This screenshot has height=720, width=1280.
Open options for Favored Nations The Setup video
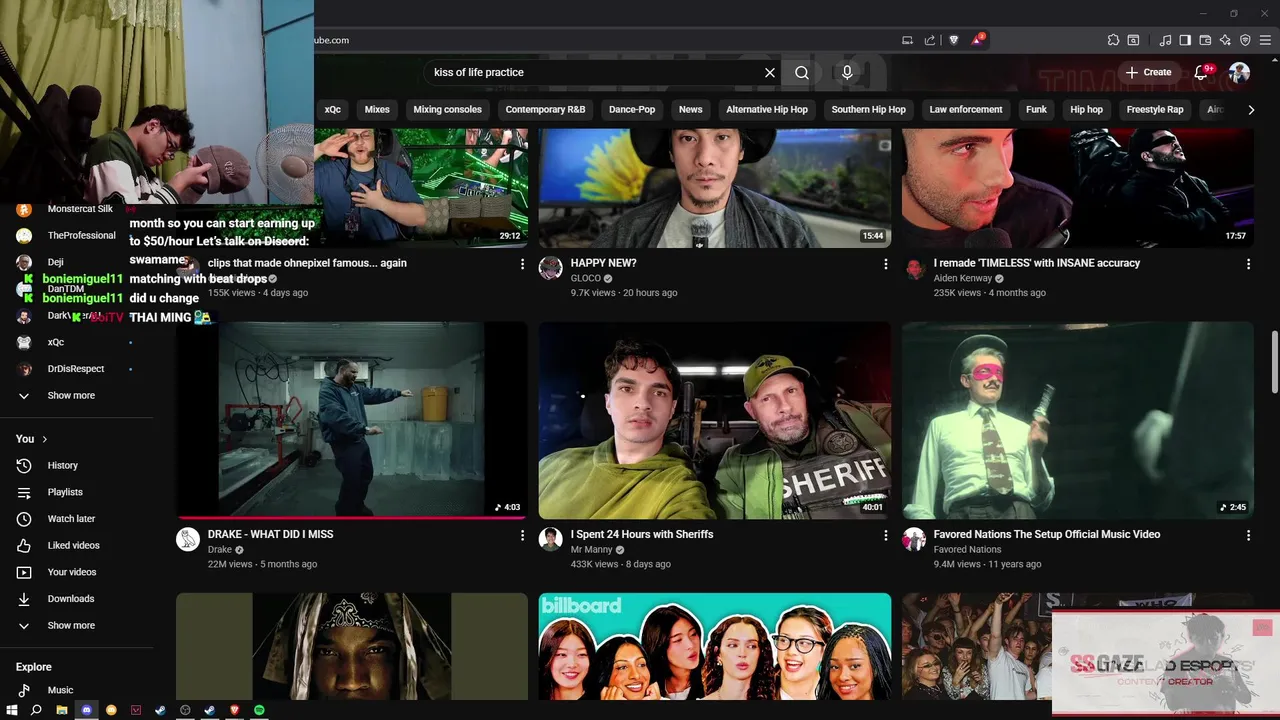pos(1248,535)
